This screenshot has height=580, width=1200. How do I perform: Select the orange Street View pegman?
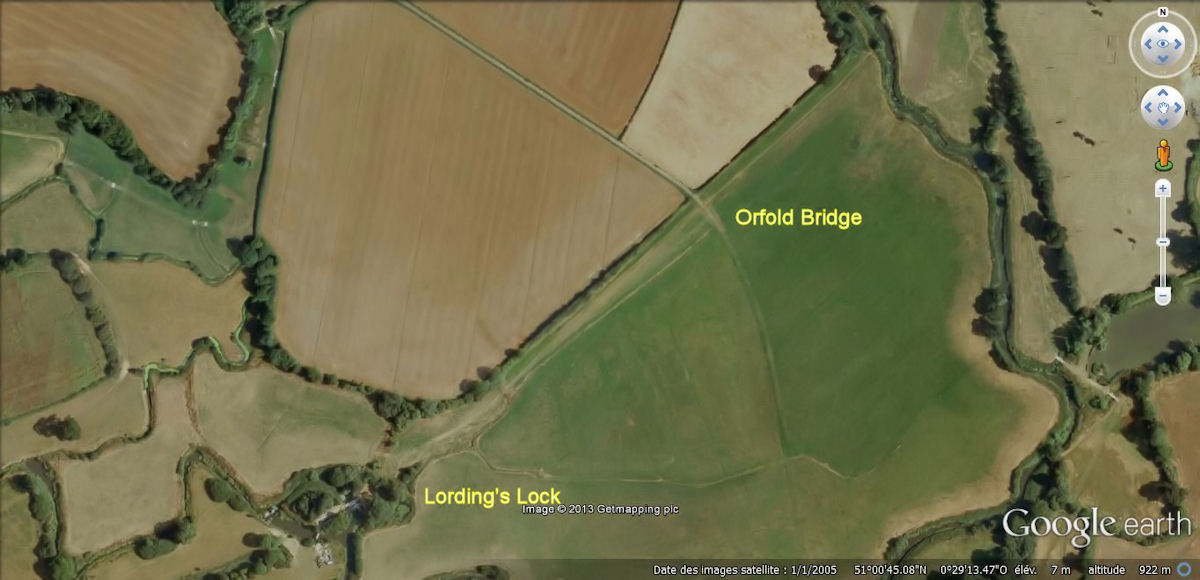click(x=1162, y=155)
